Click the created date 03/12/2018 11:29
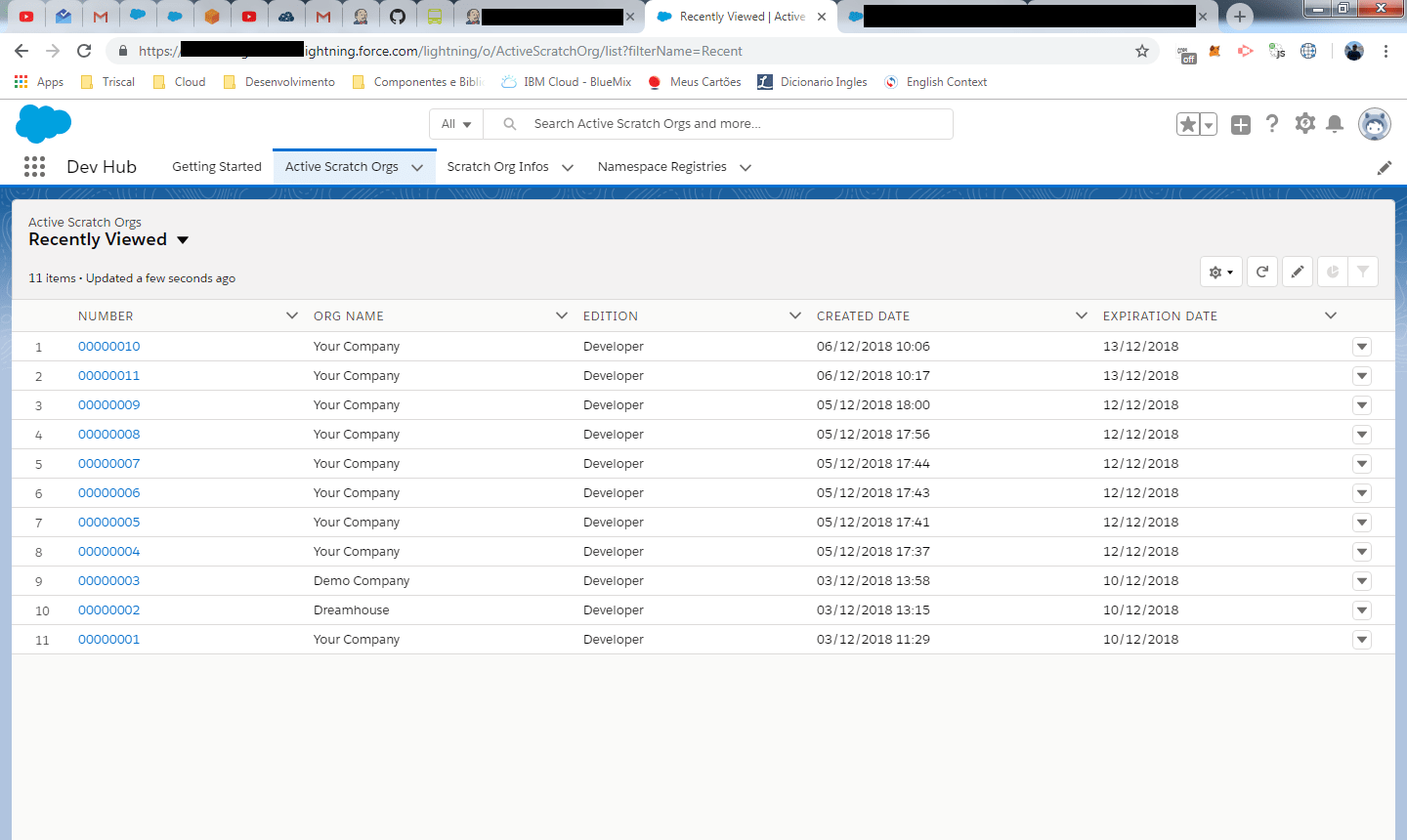Image resolution: width=1407 pixels, height=840 pixels. coord(874,640)
